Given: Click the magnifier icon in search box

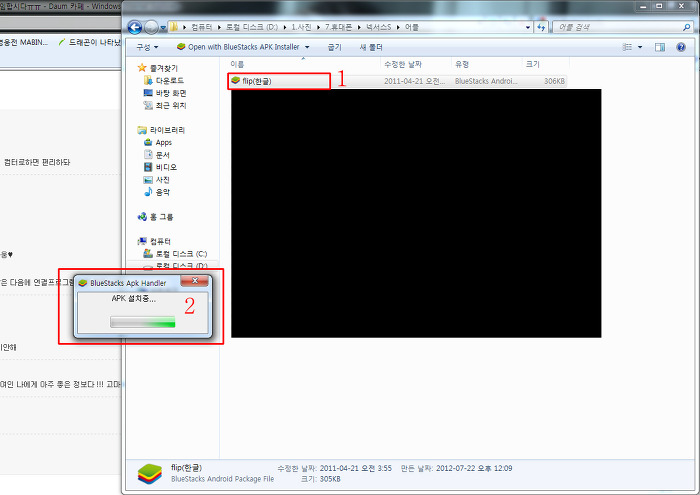Looking at the screenshot, I should (686, 27).
